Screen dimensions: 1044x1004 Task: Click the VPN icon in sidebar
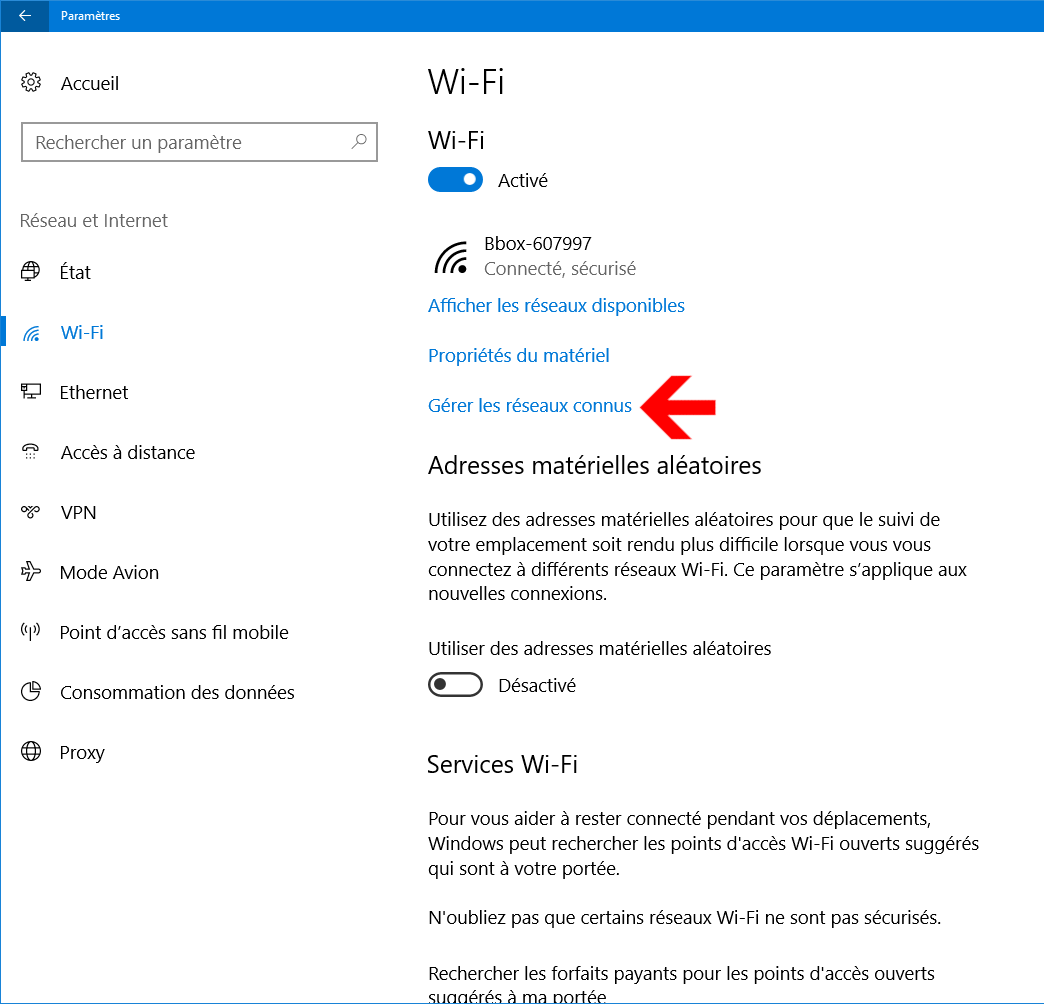pos(31,512)
